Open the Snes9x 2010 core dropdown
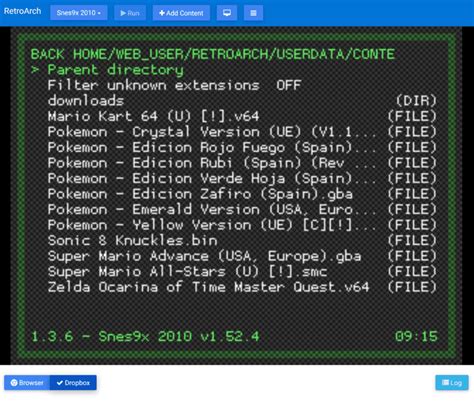 click(x=79, y=13)
